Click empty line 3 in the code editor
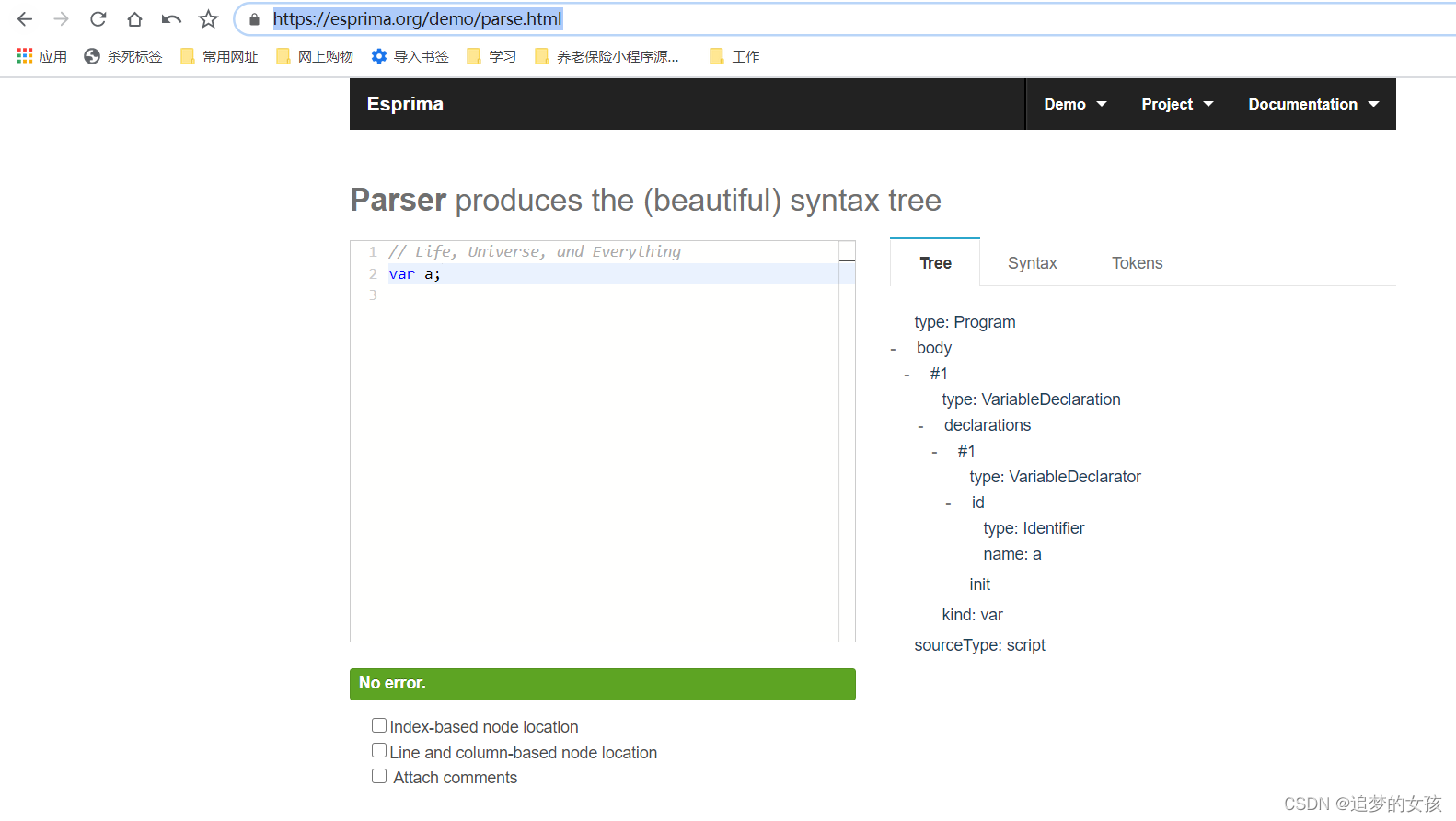Screen dimensions: 1456x821 [612, 295]
